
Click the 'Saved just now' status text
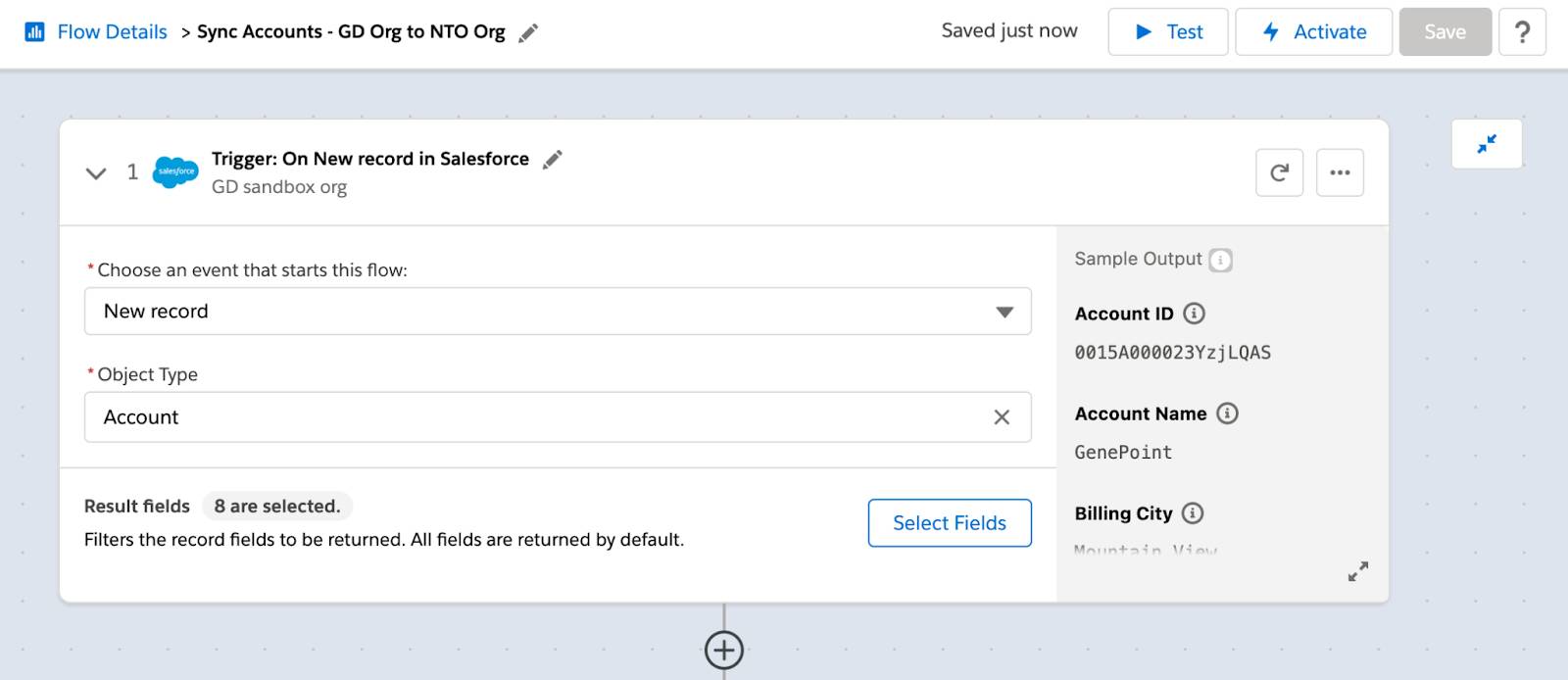(x=1009, y=30)
